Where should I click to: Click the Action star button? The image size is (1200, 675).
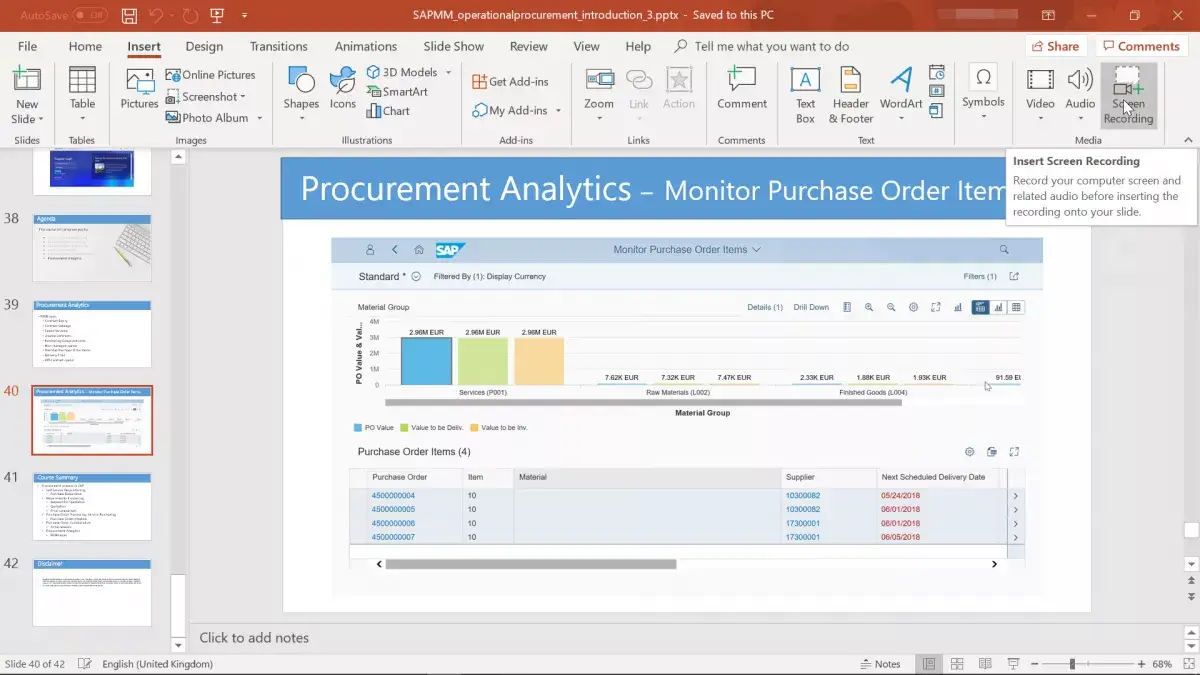[x=679, y=90]
